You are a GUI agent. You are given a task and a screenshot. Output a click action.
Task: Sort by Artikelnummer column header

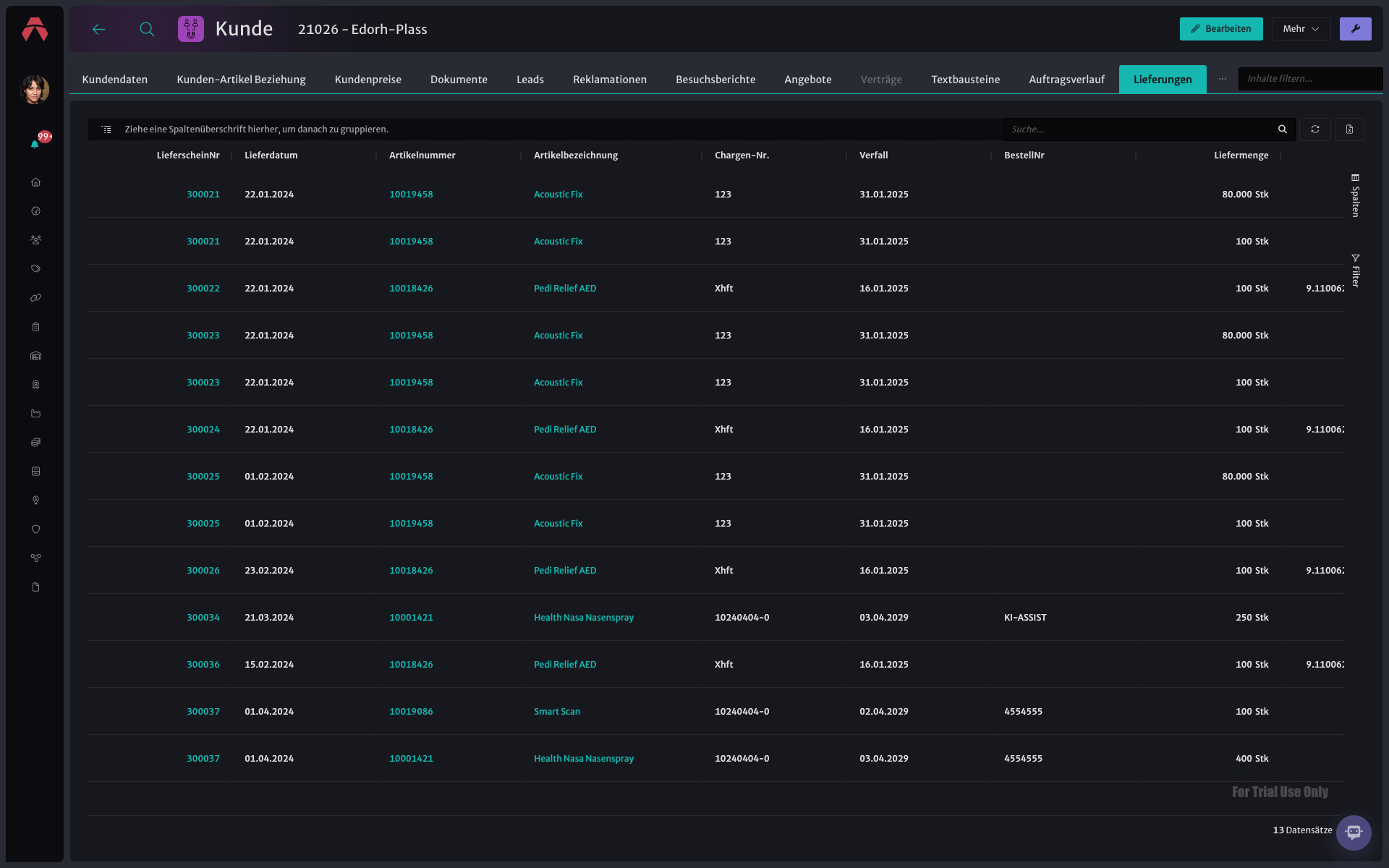coord(422,156)
